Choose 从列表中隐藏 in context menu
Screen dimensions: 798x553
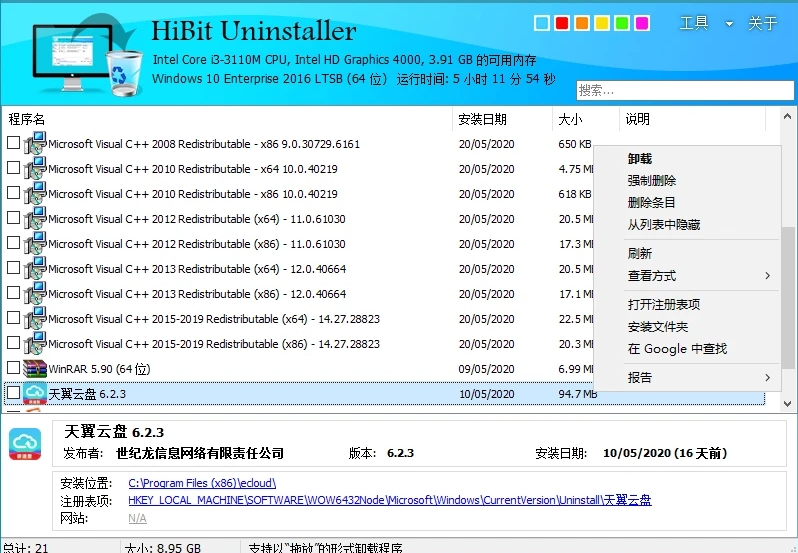664,224
